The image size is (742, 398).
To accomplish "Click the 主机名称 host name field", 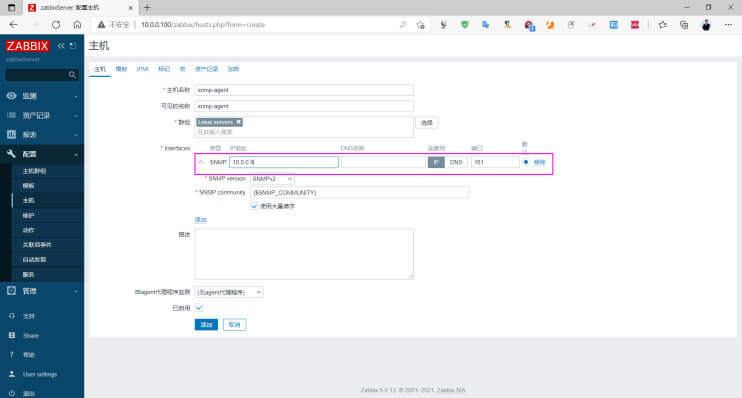I will pyautogui.click(x=304, y=90).
